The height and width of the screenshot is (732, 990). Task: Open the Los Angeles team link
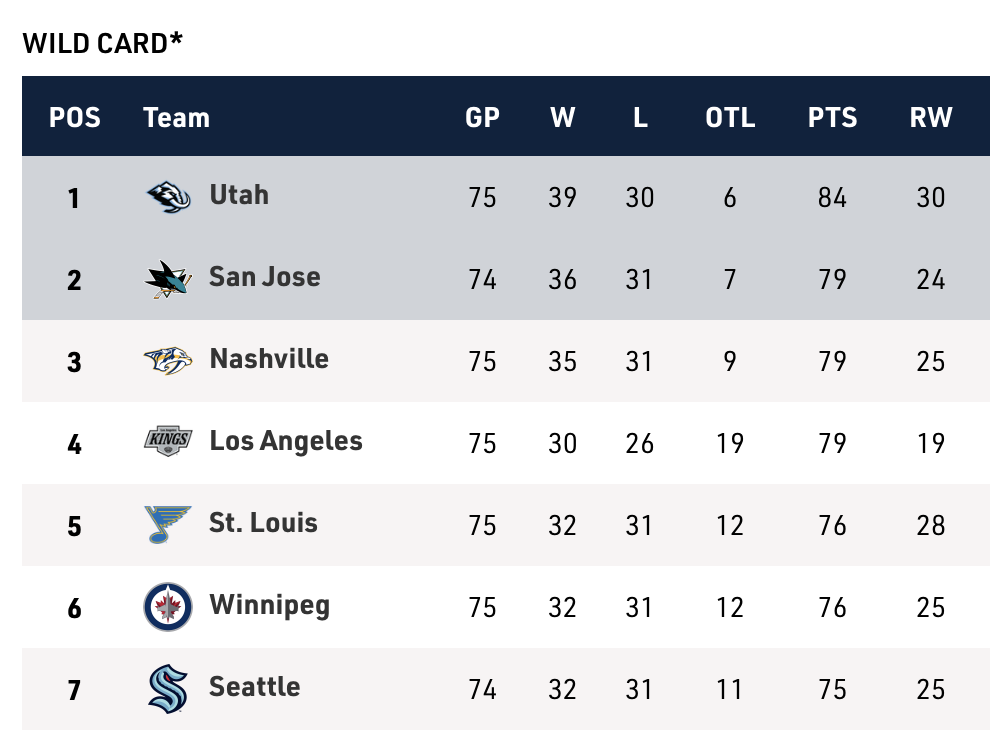(286, 440)
